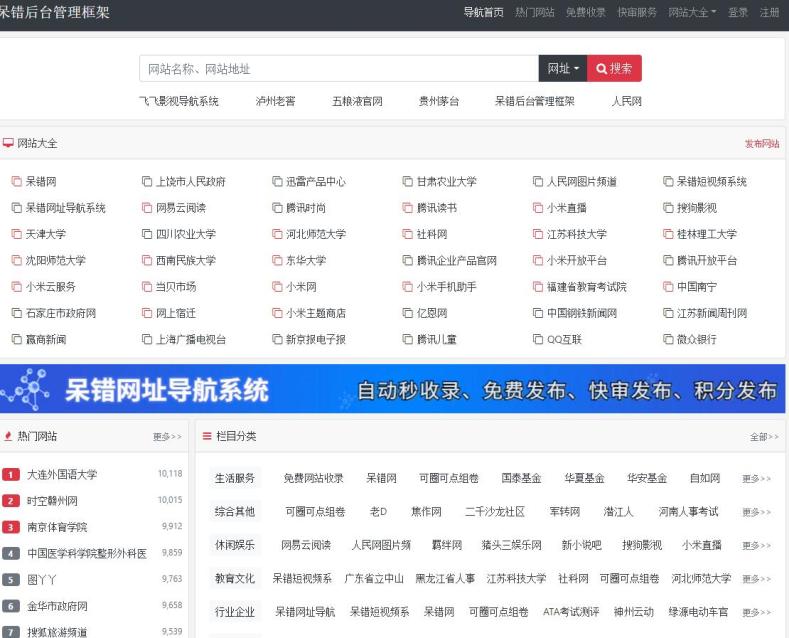Image resolution: width=789 pixels, height=638 pixels.
Task: Click the flame icon beside 热门网站 heading
Action: coord(8,436)
